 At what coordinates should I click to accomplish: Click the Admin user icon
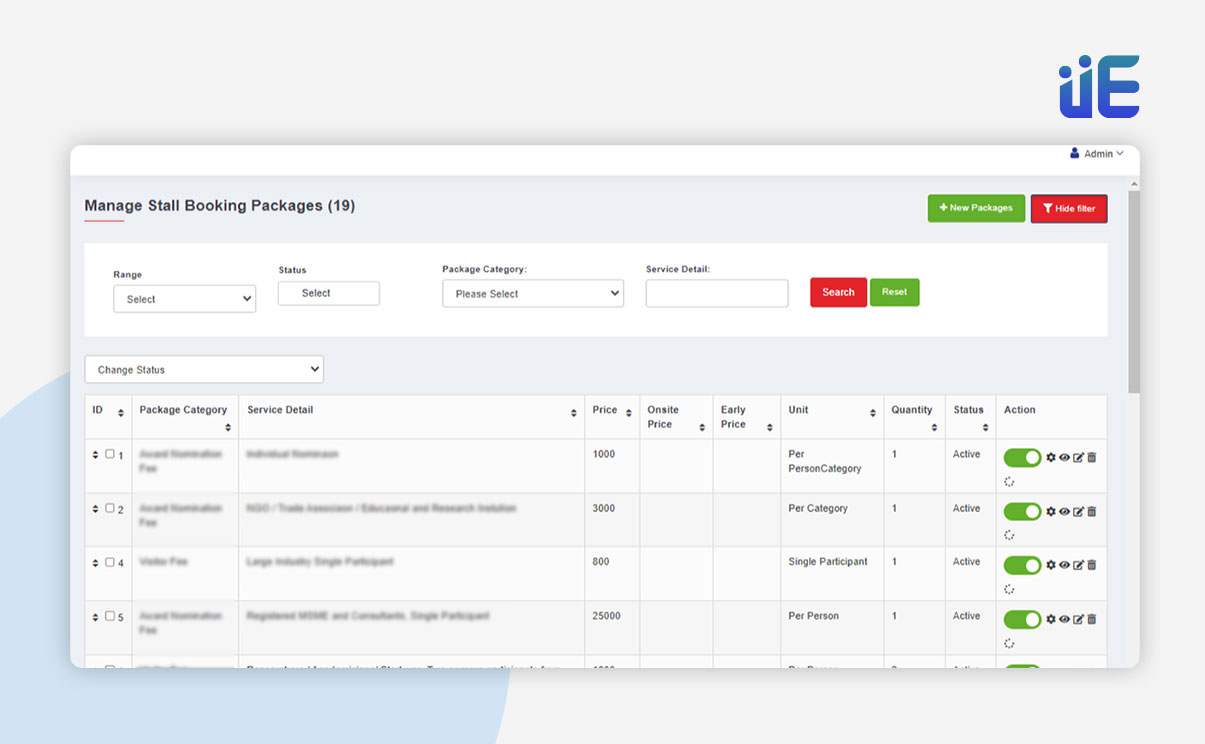coord(1075,153)
